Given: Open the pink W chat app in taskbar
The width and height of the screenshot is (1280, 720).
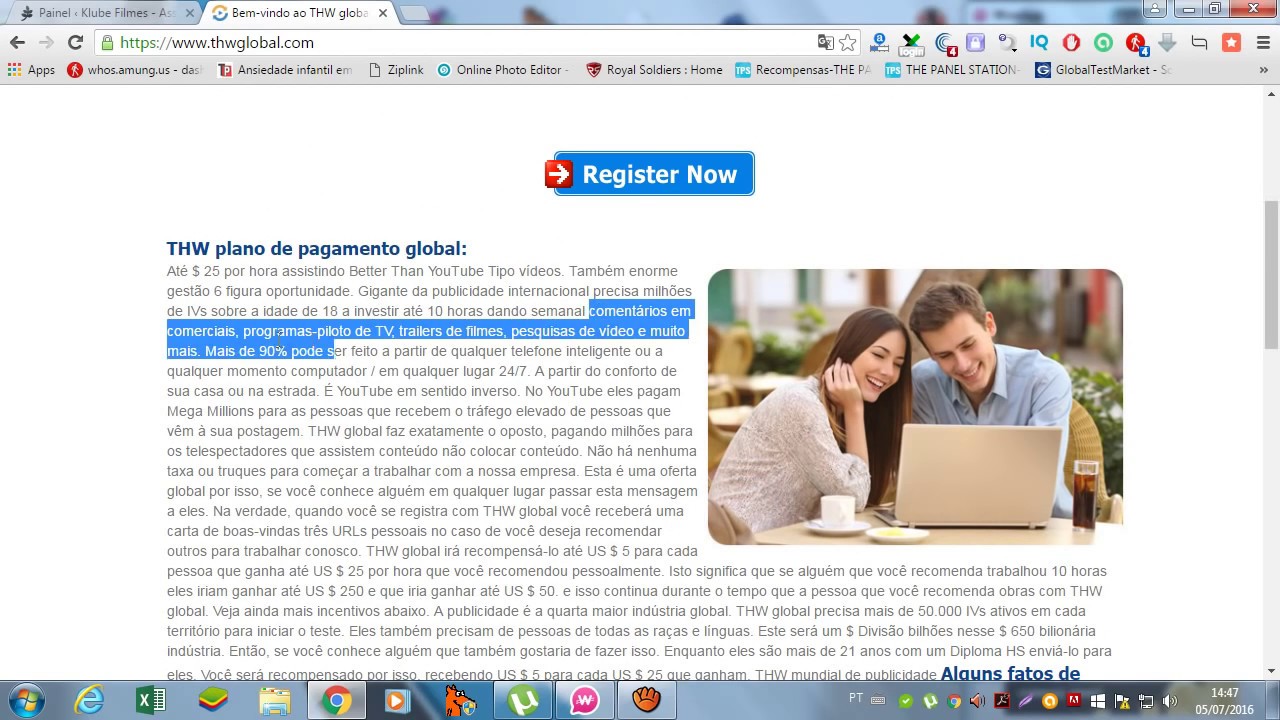Looking at the screenshot, I should [x=584, y=700].
